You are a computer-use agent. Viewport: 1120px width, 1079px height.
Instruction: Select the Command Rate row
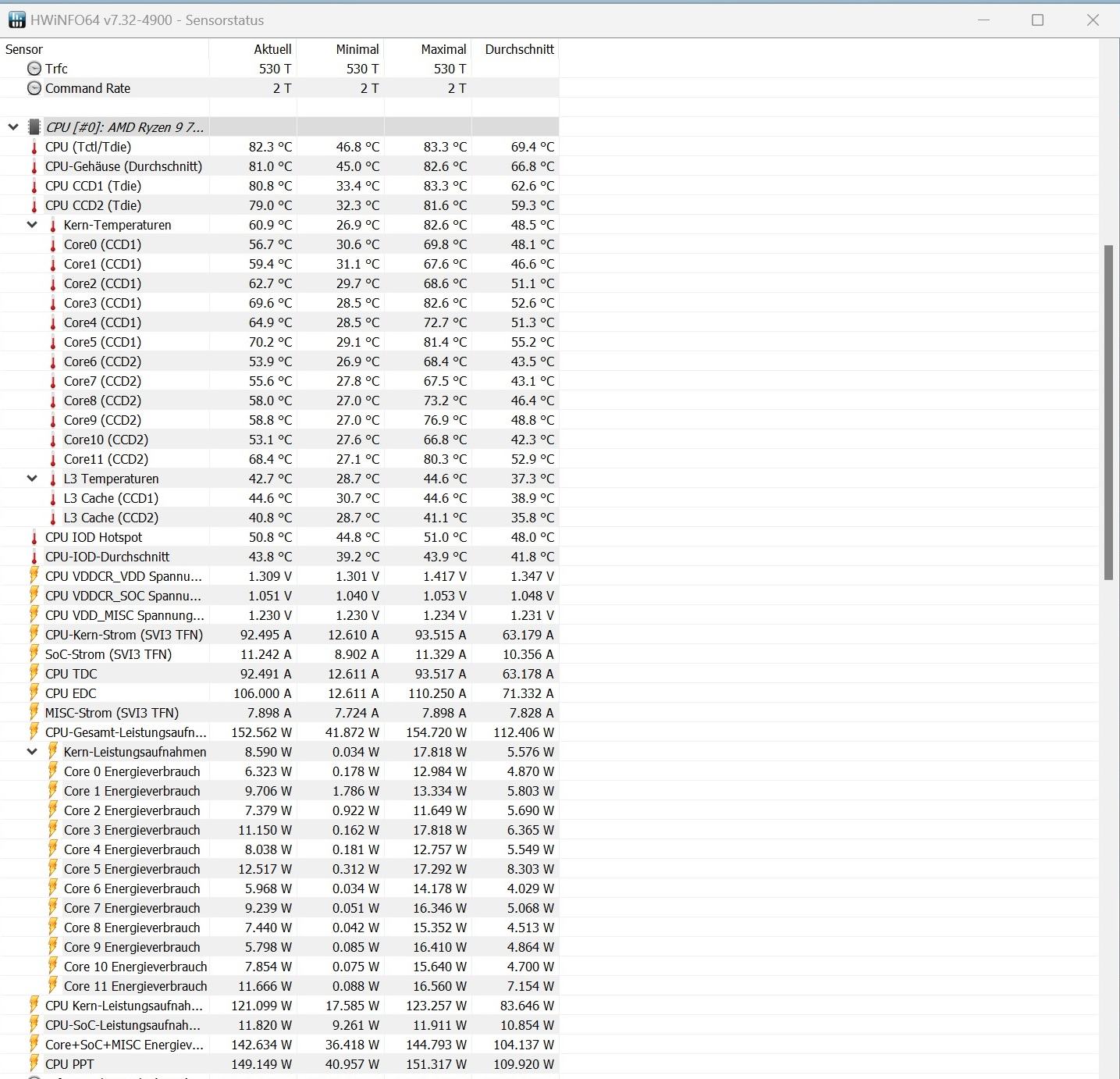279,88
